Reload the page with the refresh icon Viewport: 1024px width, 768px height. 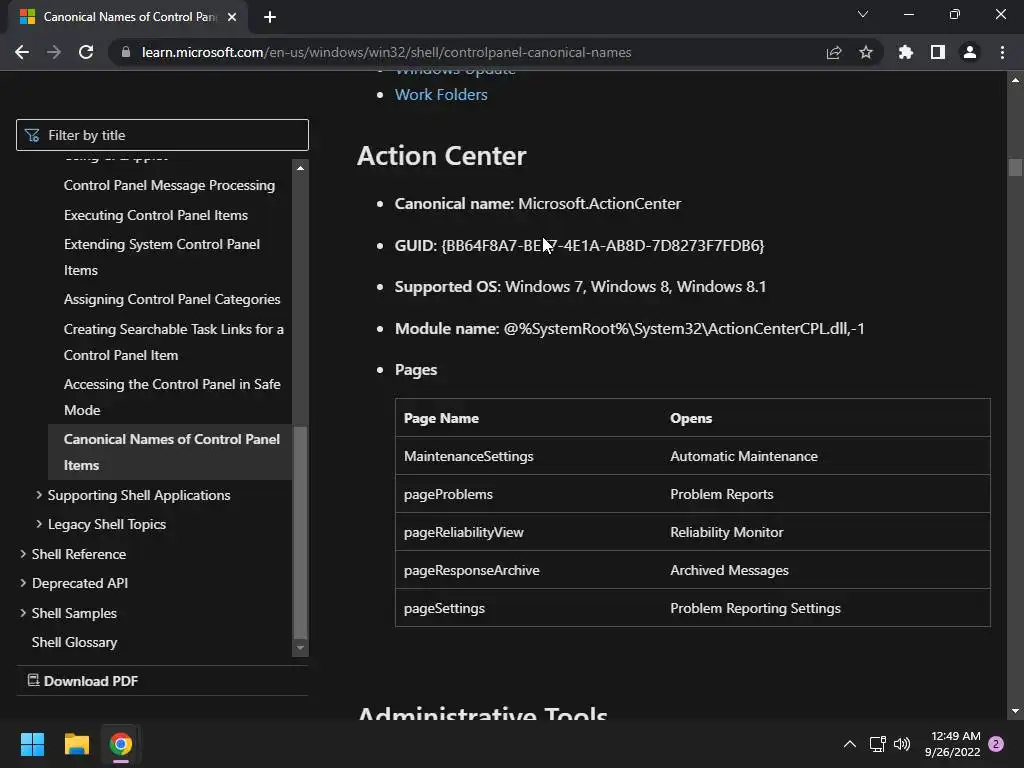(86, 52)
